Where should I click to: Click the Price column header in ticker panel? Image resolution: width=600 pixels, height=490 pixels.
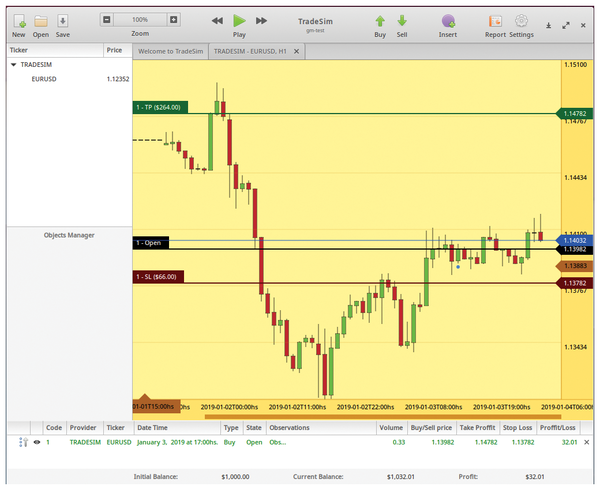[118, 50]
